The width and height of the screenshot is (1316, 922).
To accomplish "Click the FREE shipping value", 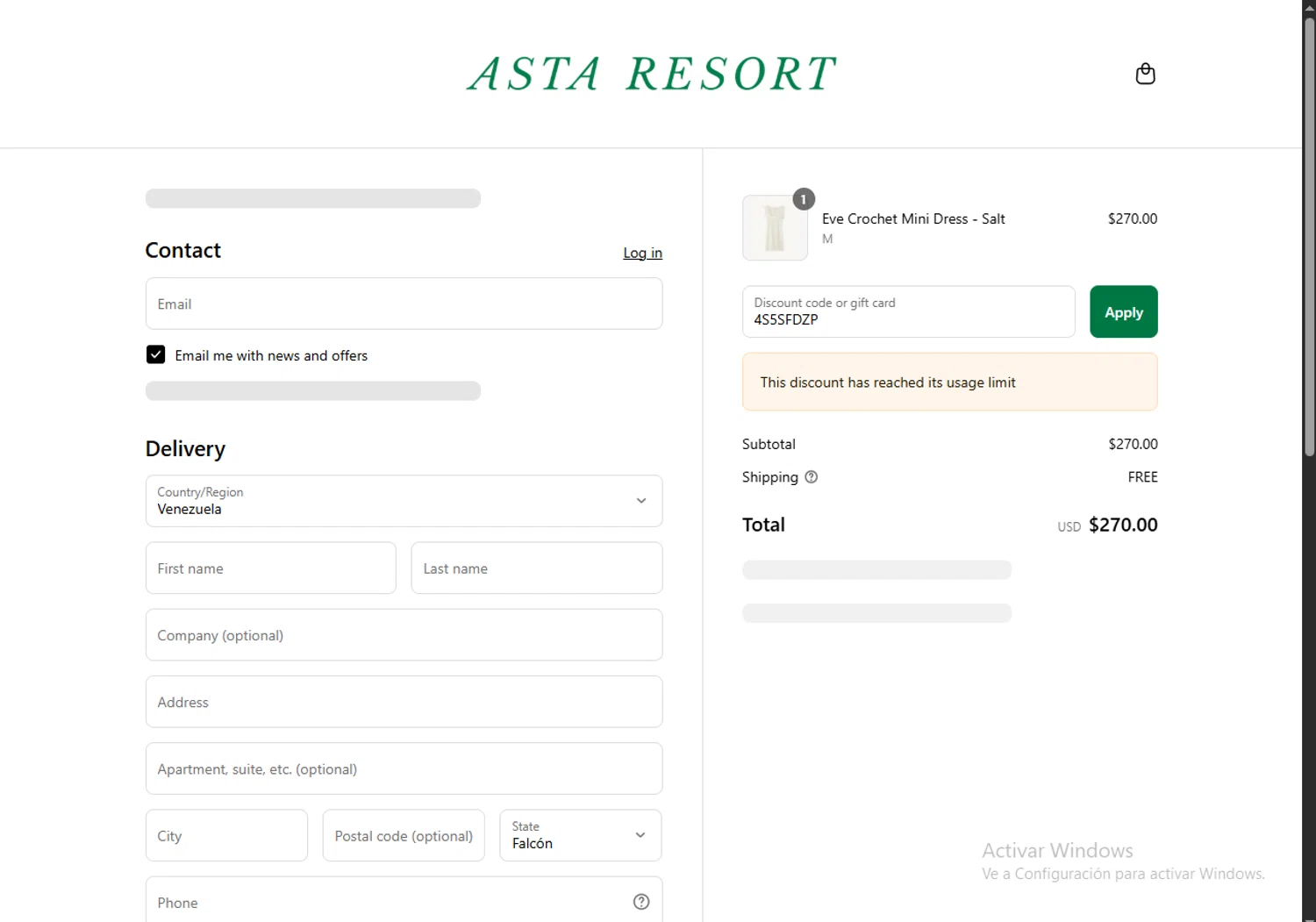I will point(1142,477).
